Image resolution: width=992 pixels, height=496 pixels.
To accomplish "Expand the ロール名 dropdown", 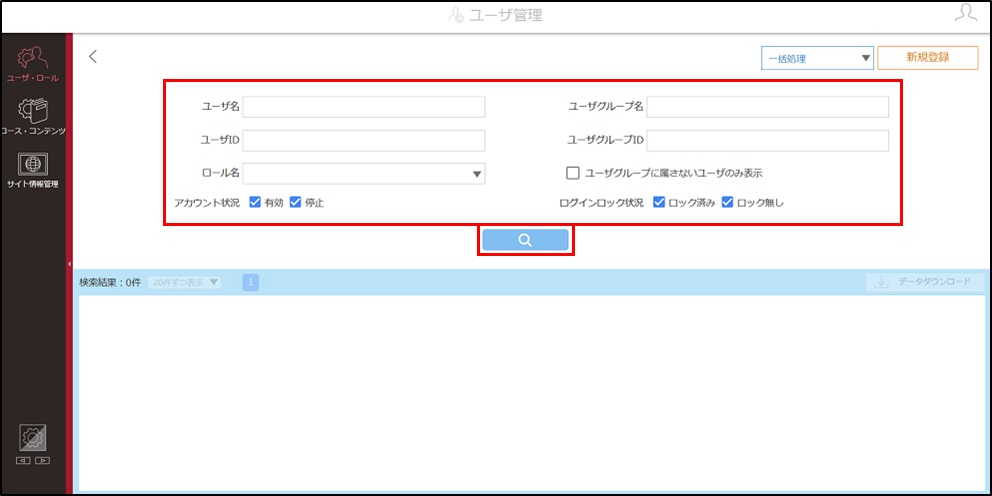I will pyautogui.click(x=364, y=173).
